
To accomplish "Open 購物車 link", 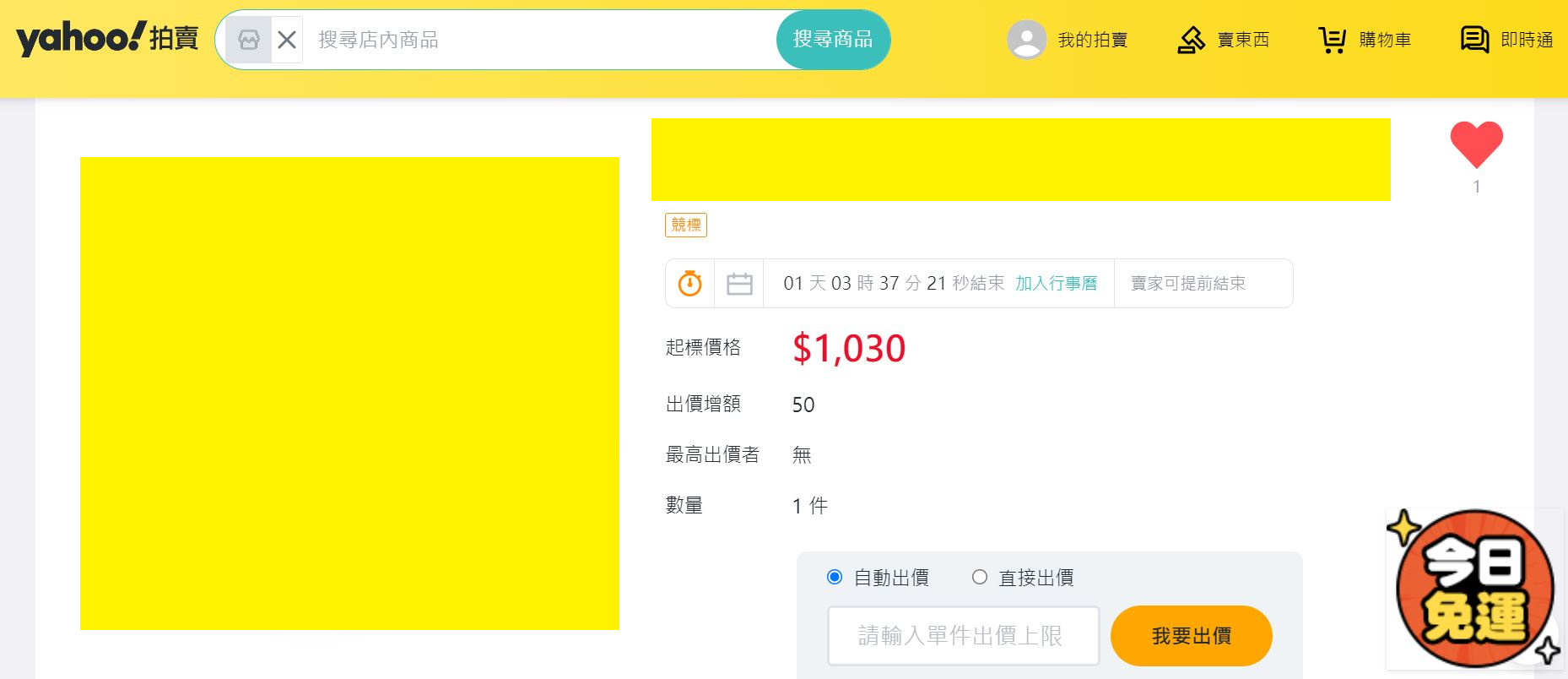I will click(x=1385, y=40).
